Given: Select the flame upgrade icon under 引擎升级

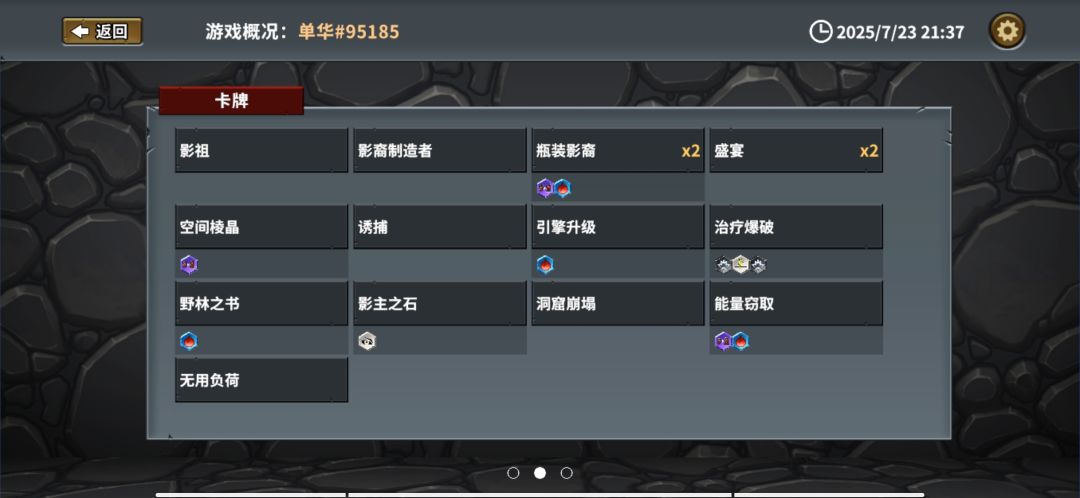Looking at the screenshot, I should click(x=545, y=264).
